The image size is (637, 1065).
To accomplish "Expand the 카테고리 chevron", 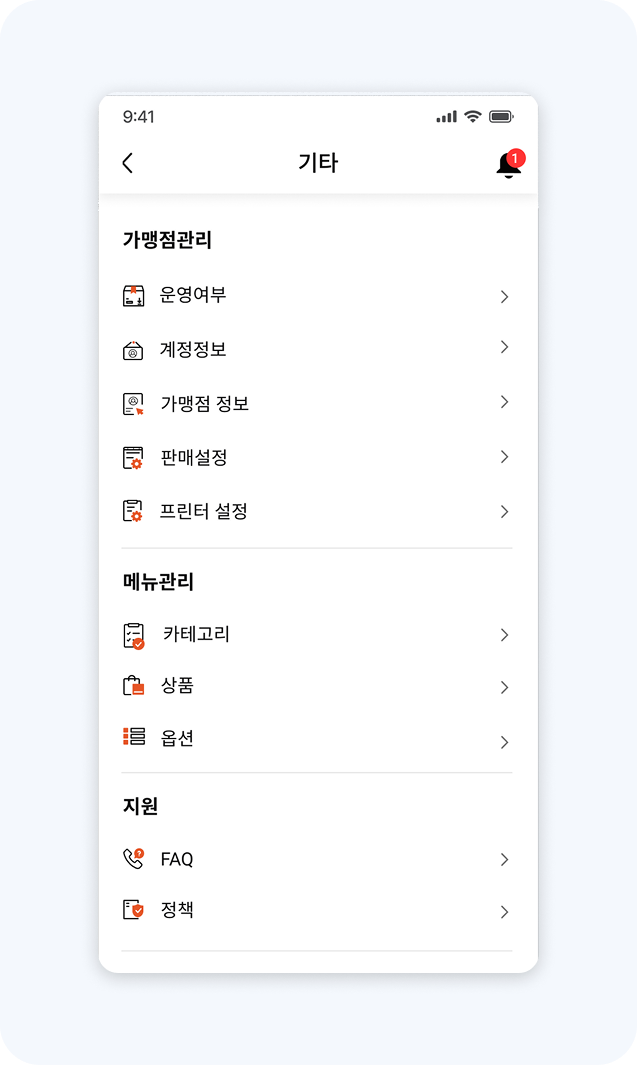I will (x=504, y=634).
